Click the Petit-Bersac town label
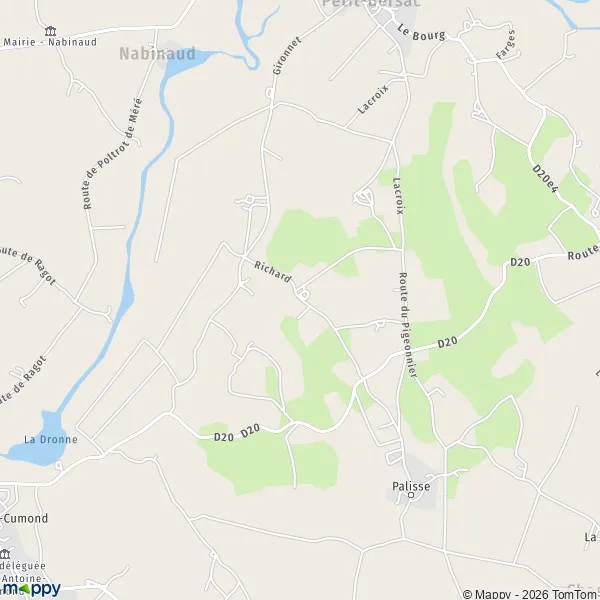The height and width of the screenshot is (600, 600). click(x=370, y=3)
